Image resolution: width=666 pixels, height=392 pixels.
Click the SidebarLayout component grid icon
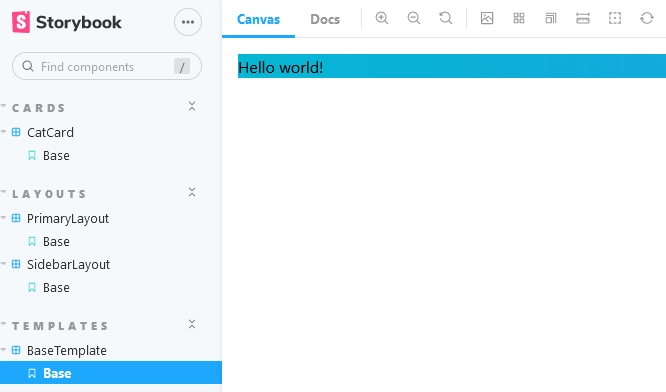[16, 264]
